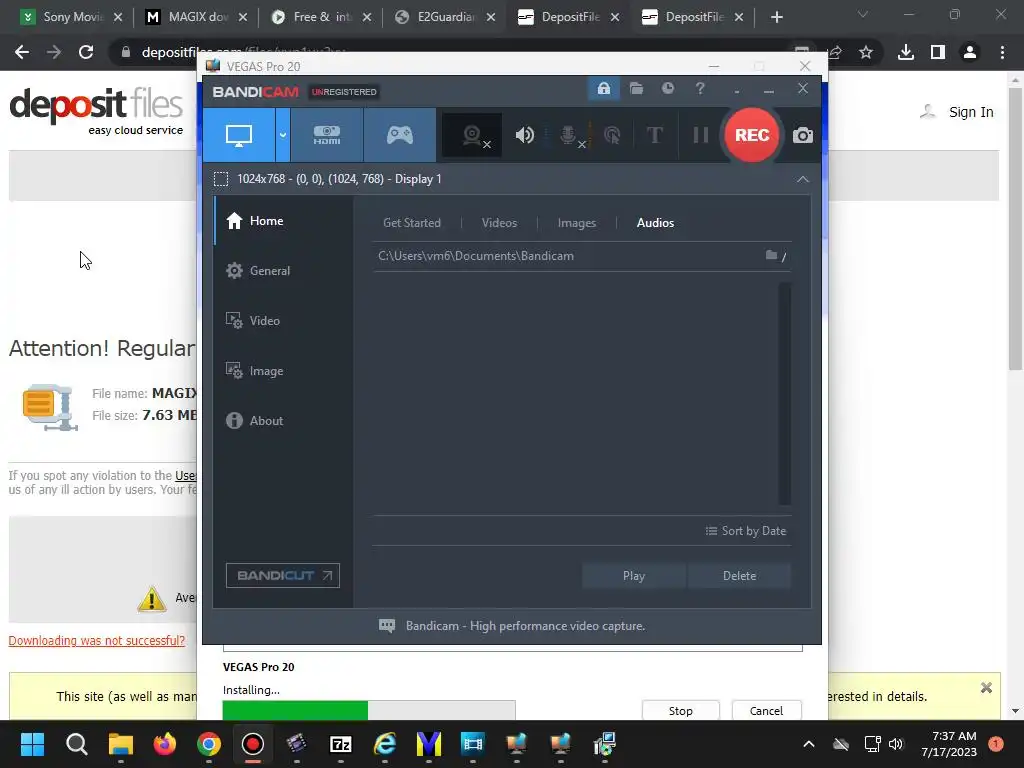The height and width of the screenshot is (768, 1024).
Task: Click DepositFiles logo
Action: click(97, 111)
